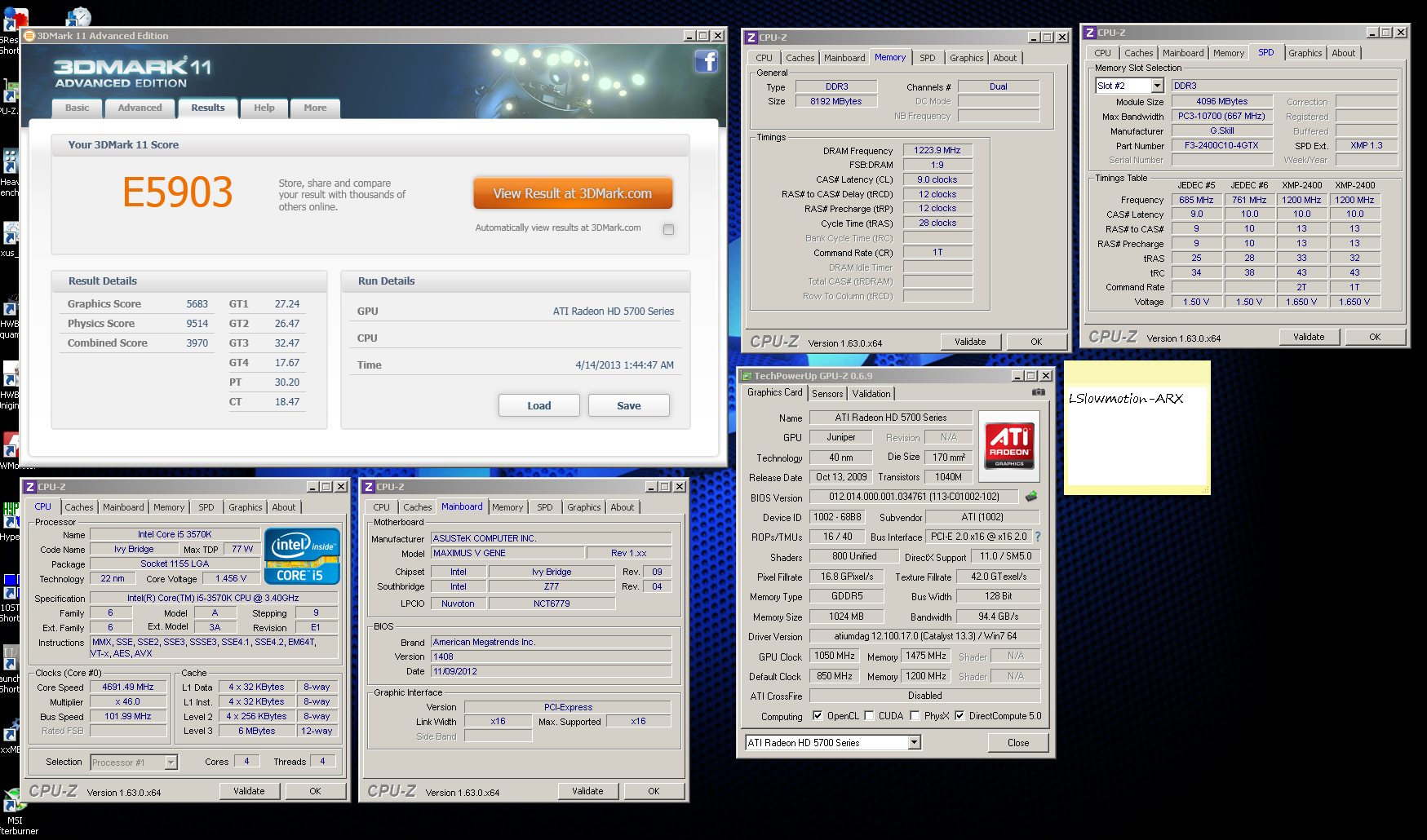Image resolution: width=1427 pixels, height=840 pixels.
Task: Click the E5903 score text
Action: (x=178, y=192)
